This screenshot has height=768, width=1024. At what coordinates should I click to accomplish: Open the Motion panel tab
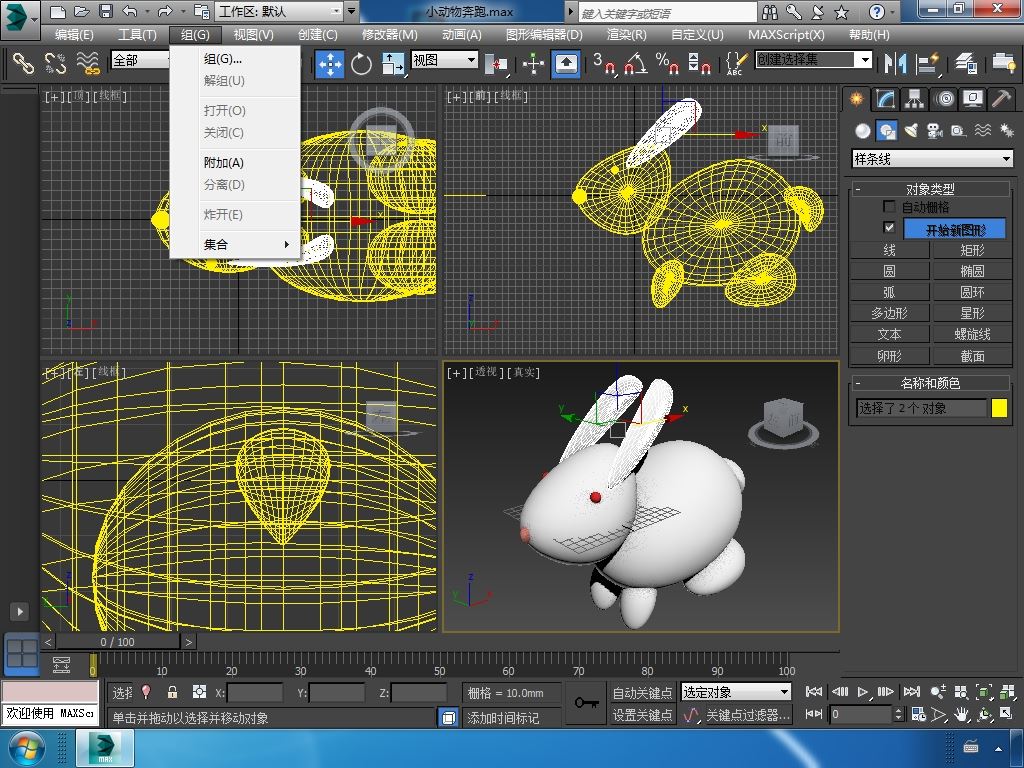[x=944, y=99]
